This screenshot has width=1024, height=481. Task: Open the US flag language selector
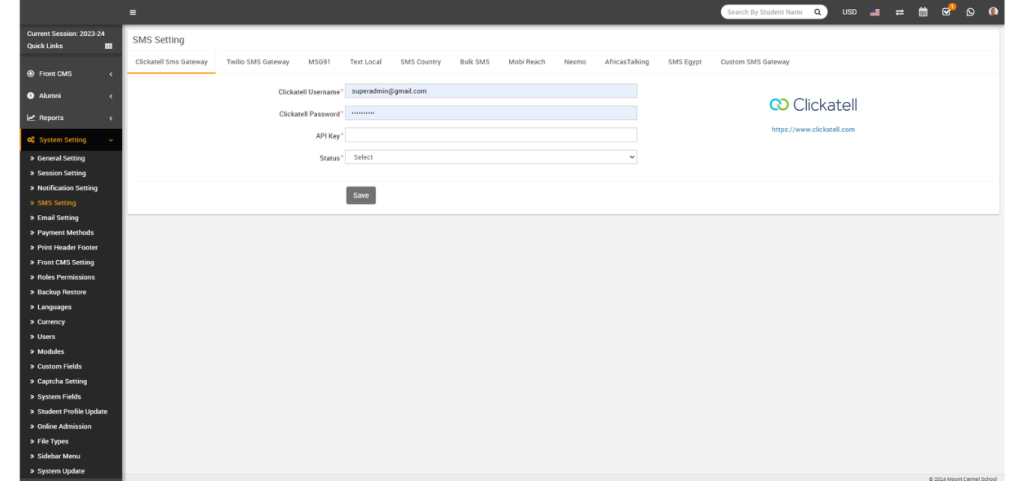pyautogui.click(x=875, y=12)
